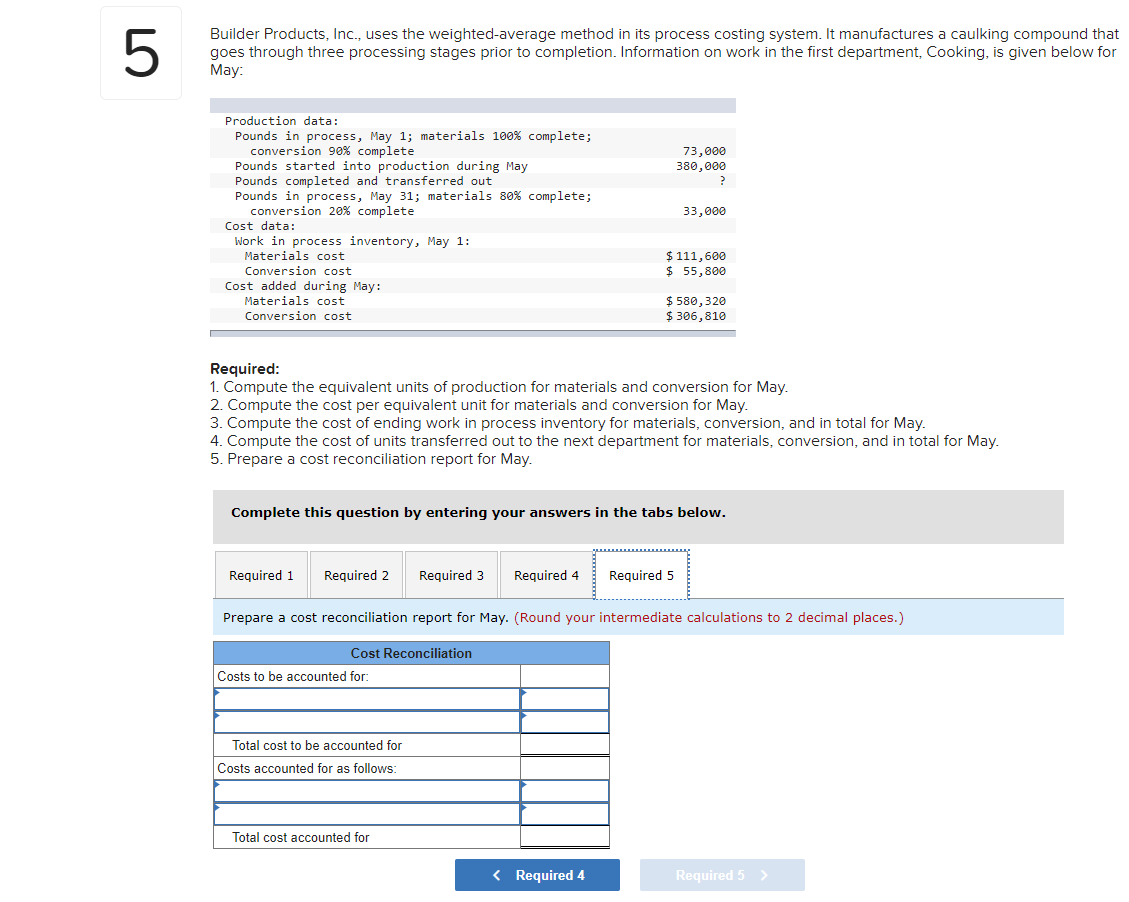Click the question number 5 badge
Screen dimensions: 1129x902
pos(140,51)
